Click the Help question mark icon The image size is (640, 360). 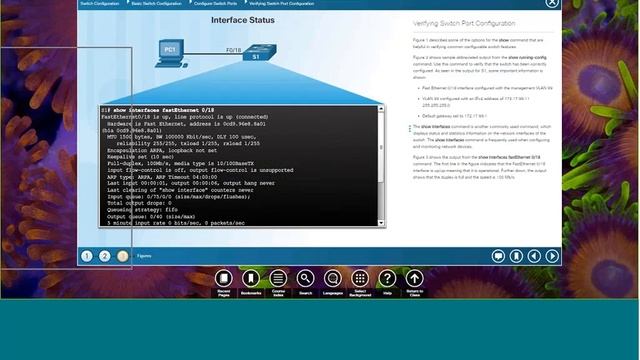point(387,279)
